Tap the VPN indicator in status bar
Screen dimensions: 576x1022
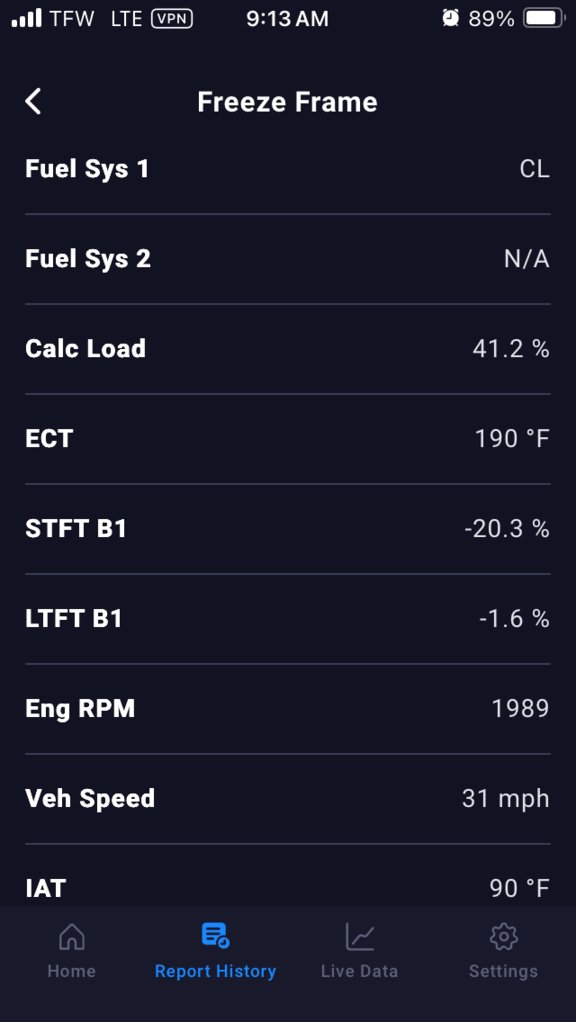pyautogui.click(x=172, y=19)
